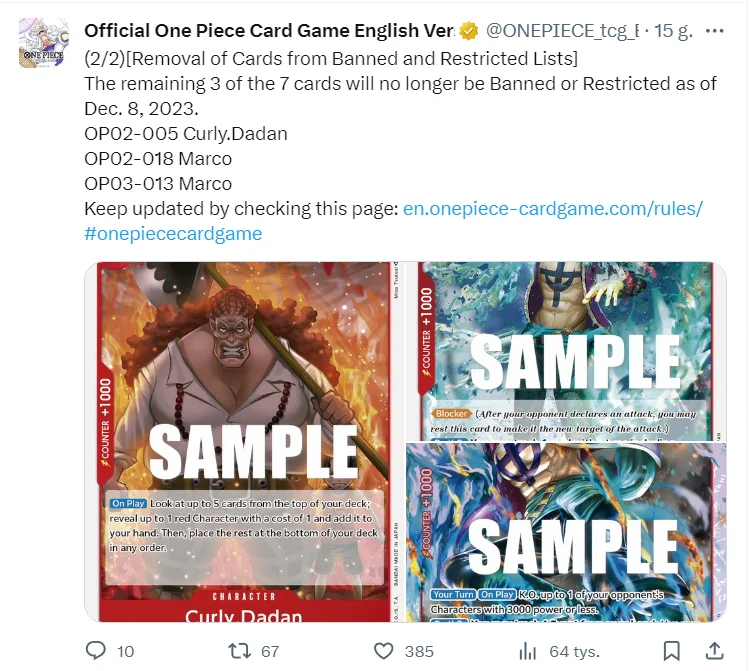Open the reply comment icon
This screenshot has height=671, width=749.
pos(96,651)
